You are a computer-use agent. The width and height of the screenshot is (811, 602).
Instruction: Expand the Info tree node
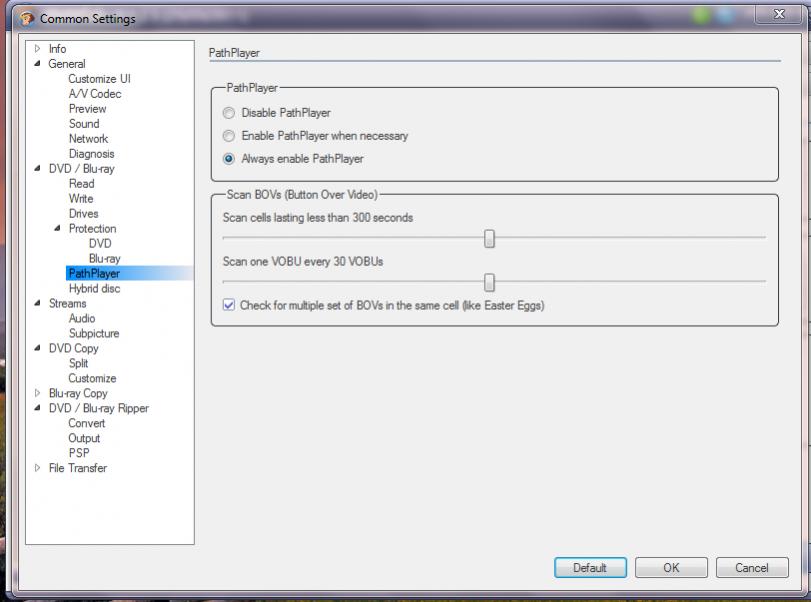(37, 49)
